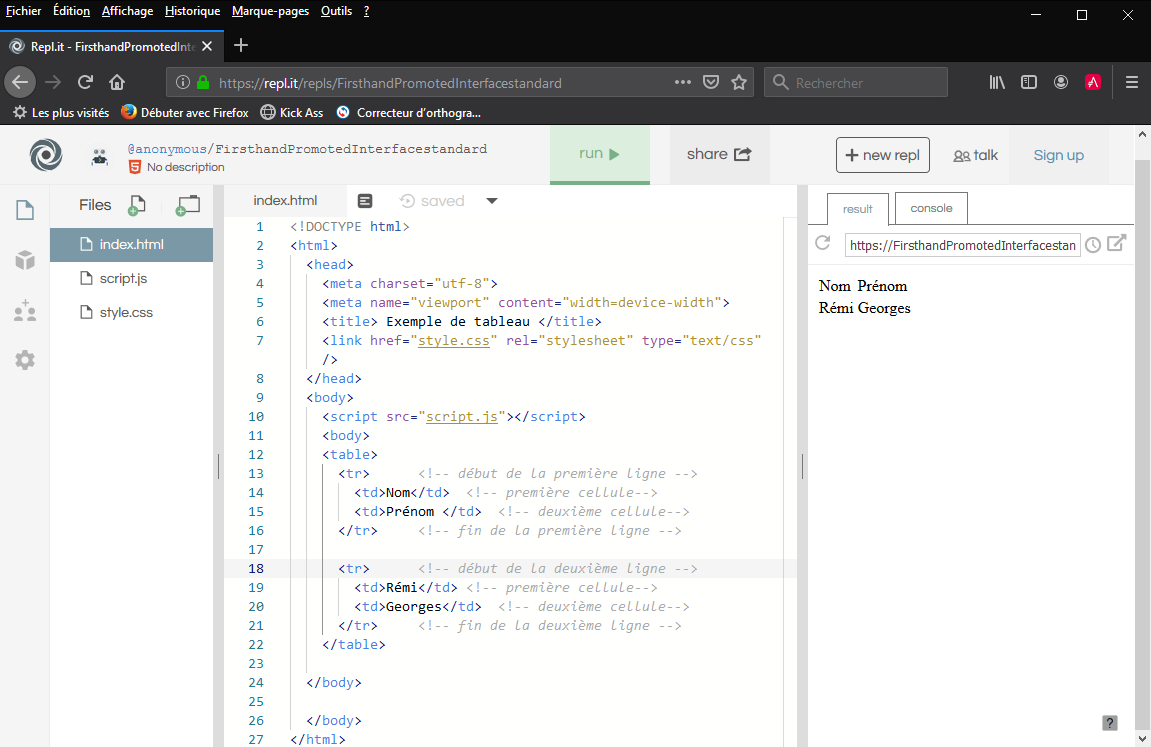Create a new repl
1151x747 pixels.
(x=882, y=155)
